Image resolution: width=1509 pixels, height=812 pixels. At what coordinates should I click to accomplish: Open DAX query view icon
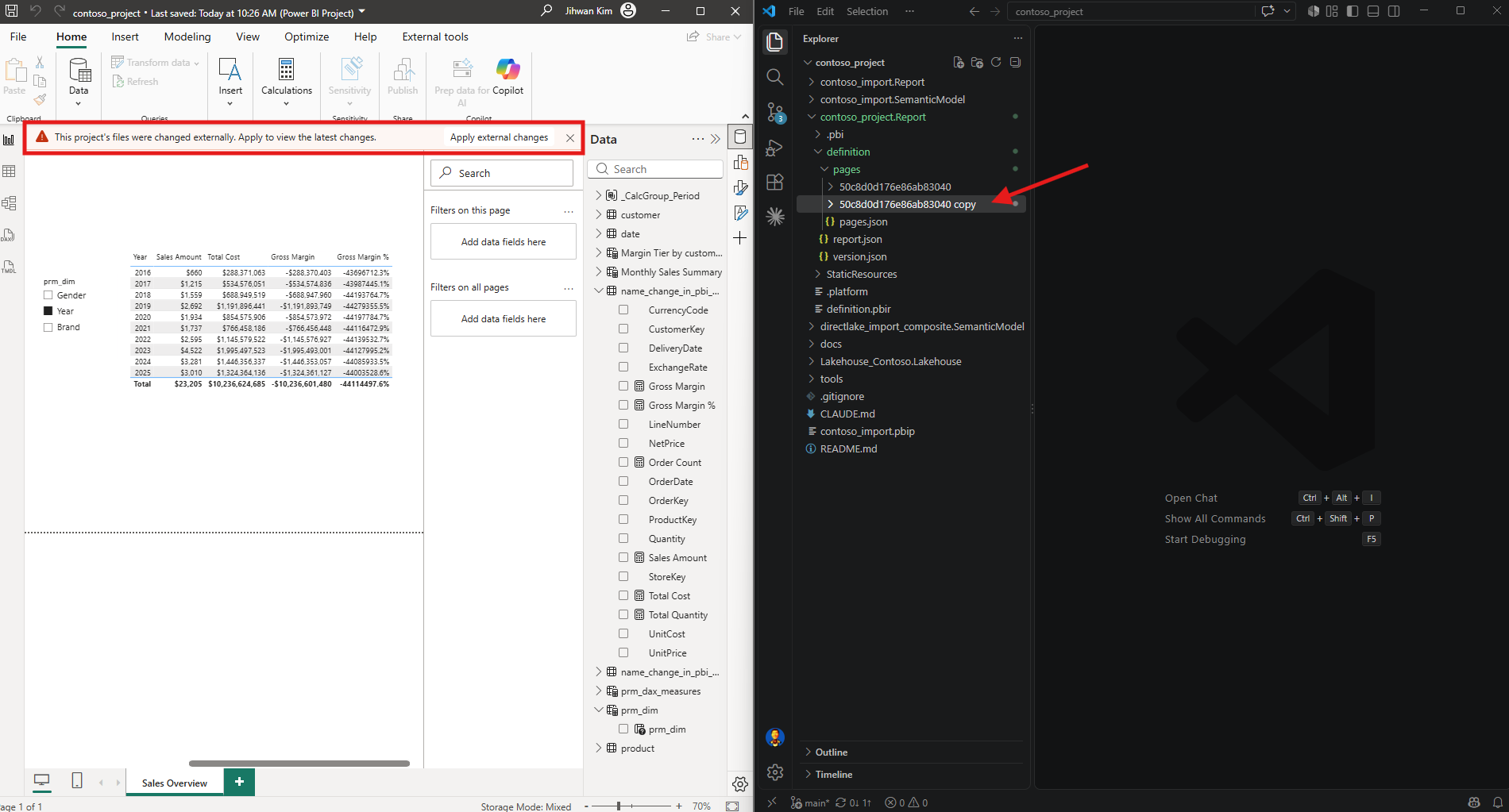[9, 235]
